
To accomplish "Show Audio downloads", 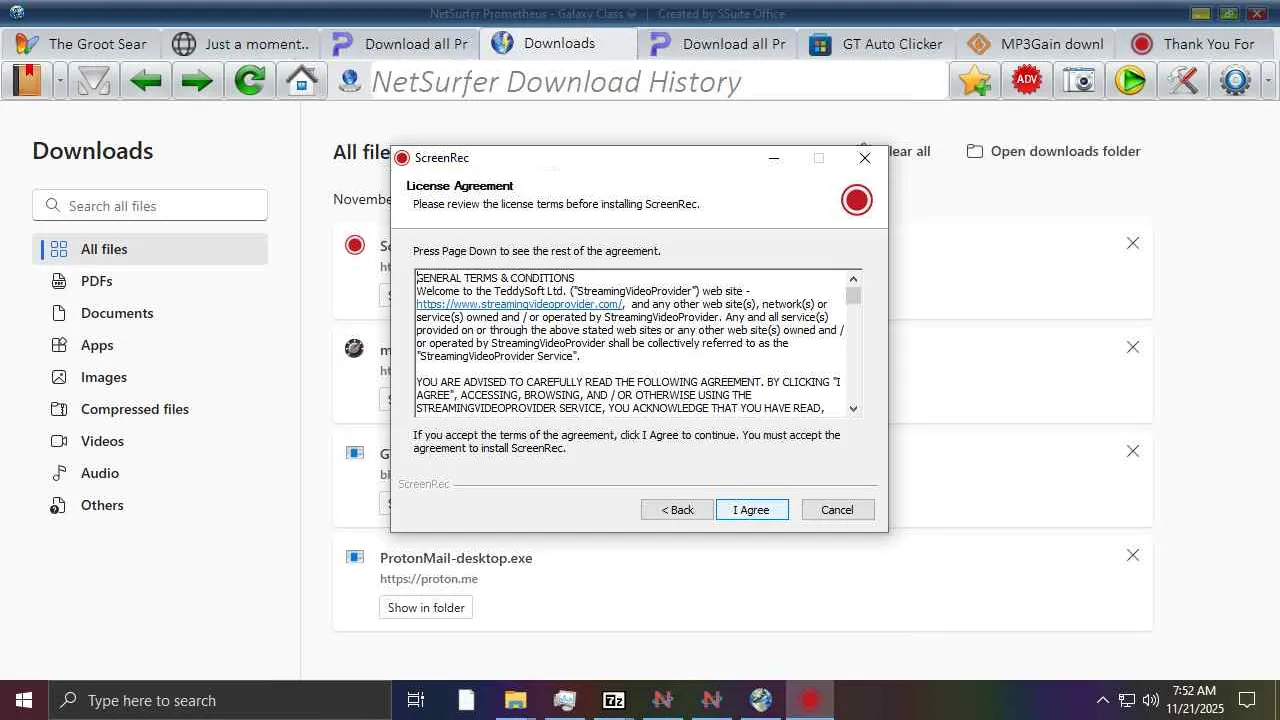I will [x=150, y=473].
